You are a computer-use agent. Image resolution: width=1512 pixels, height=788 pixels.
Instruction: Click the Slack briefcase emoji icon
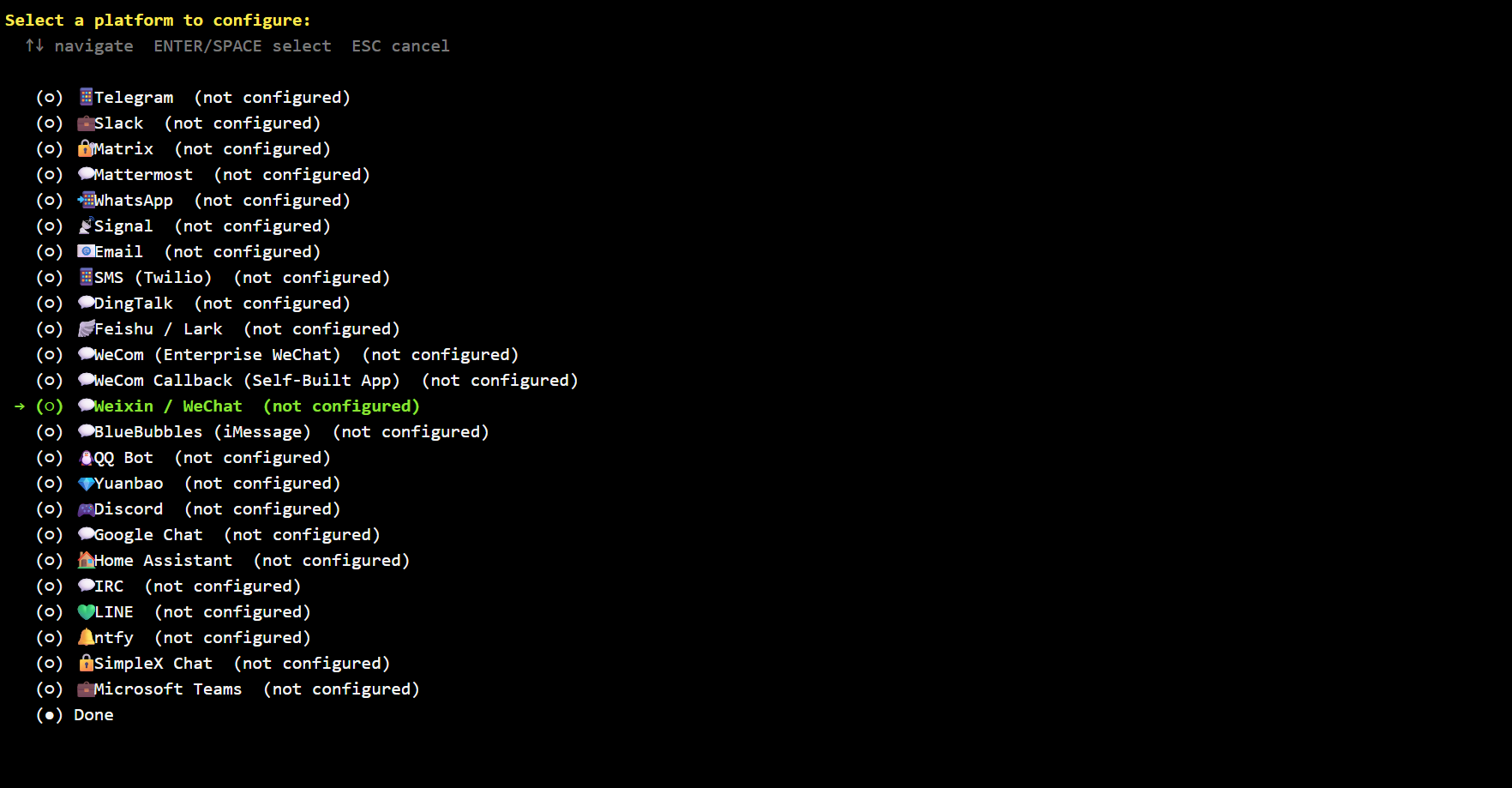[x=86, y=123]
